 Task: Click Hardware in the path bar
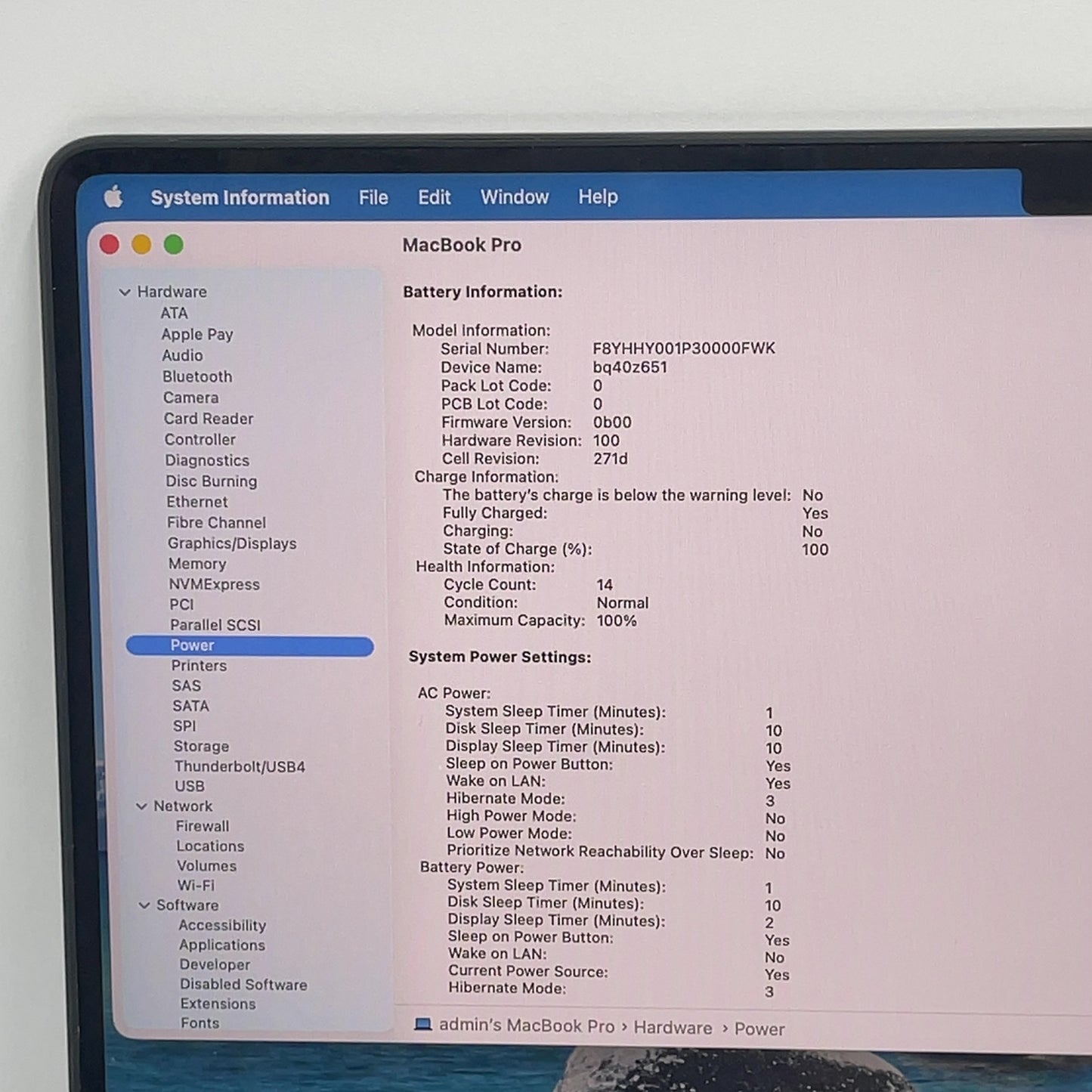click(673, 1028)
